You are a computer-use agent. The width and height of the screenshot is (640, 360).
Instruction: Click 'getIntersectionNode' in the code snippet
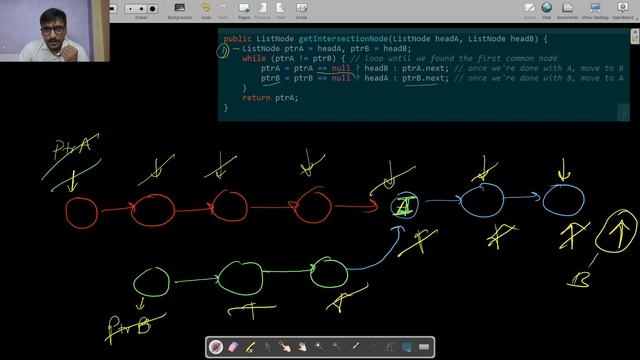(x=343, y=39)
